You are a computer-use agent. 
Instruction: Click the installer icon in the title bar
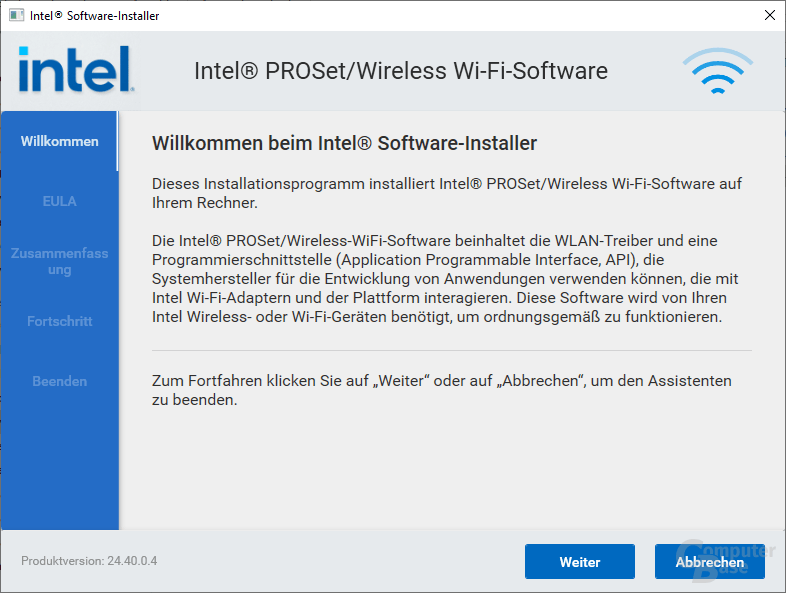(x=16, y=16)
